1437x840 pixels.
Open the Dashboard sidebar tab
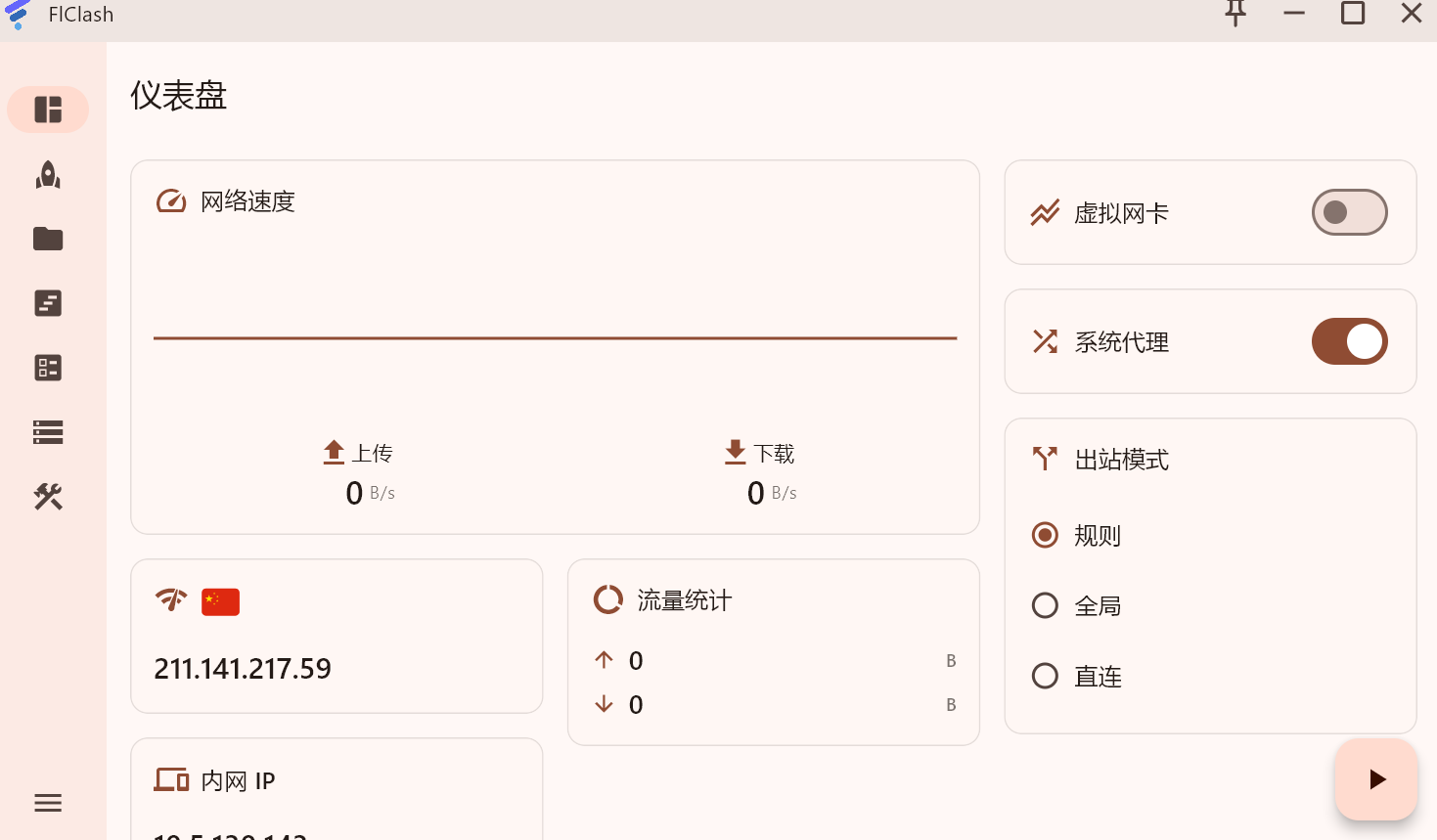coord(48,109)
